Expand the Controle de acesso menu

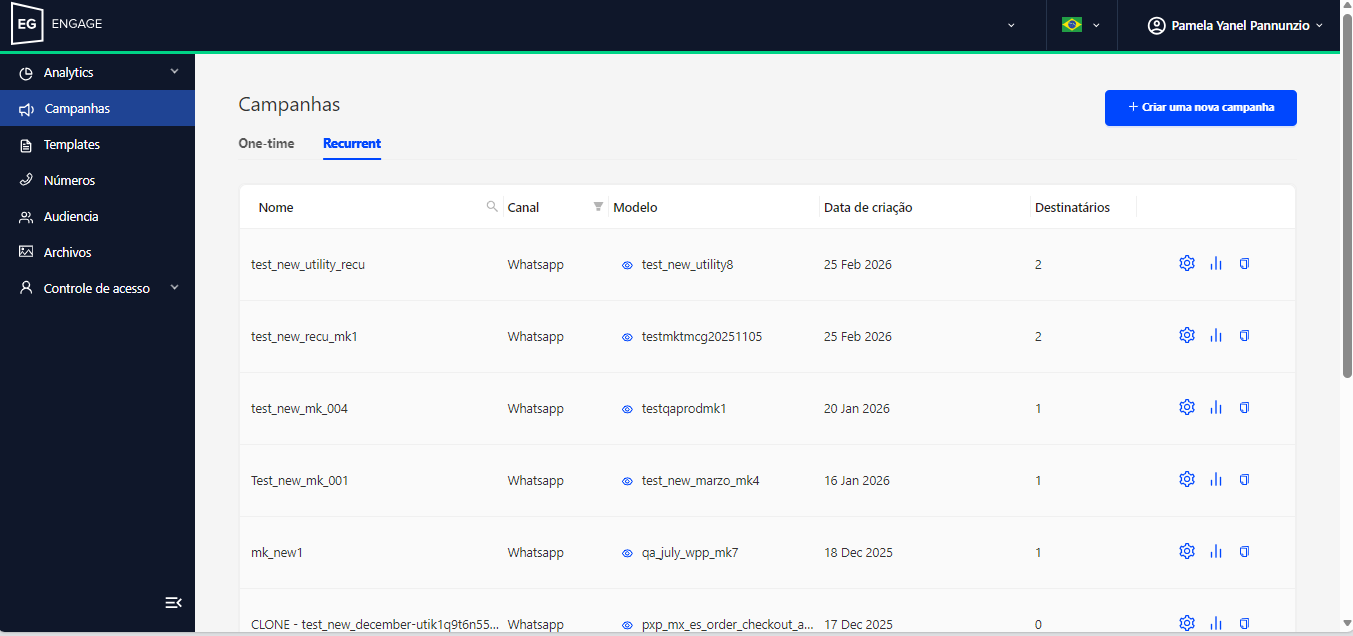pyautogui.click(x=97, y=289)
